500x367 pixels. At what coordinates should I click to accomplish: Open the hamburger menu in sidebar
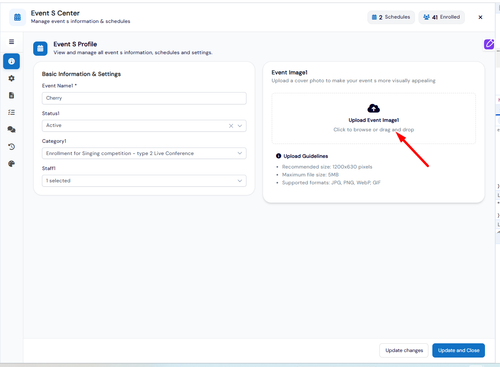click(11, 42)
